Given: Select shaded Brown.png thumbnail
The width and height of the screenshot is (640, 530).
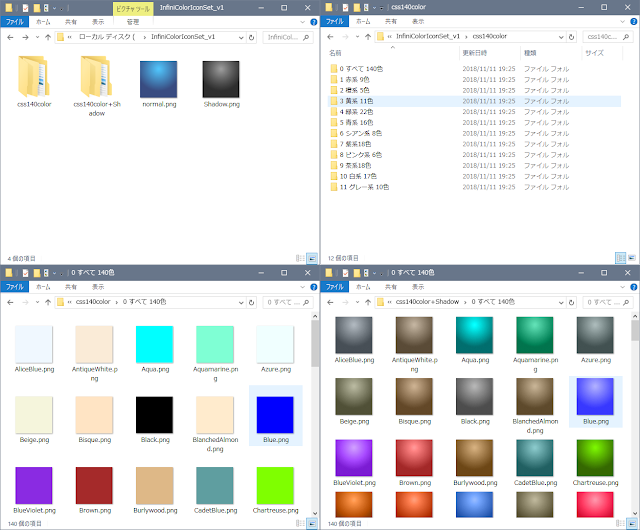Looking at the screenshot, I should tap(414, 458).
